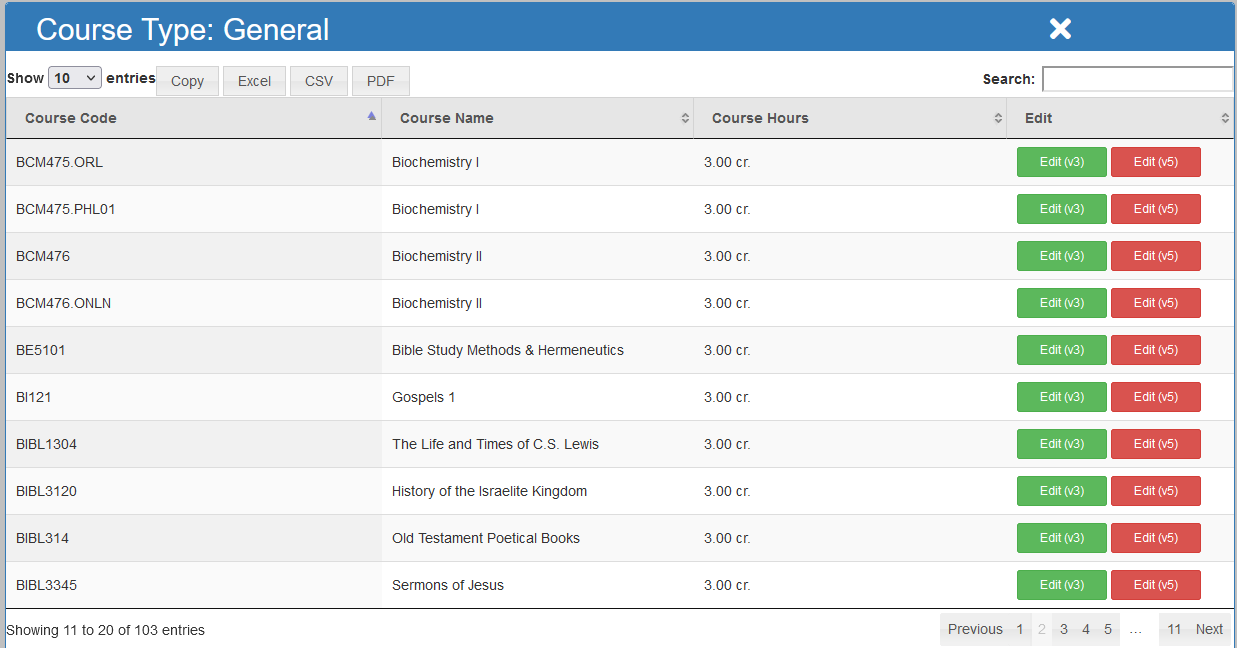Click the Course Code column header

coord(194,118)
